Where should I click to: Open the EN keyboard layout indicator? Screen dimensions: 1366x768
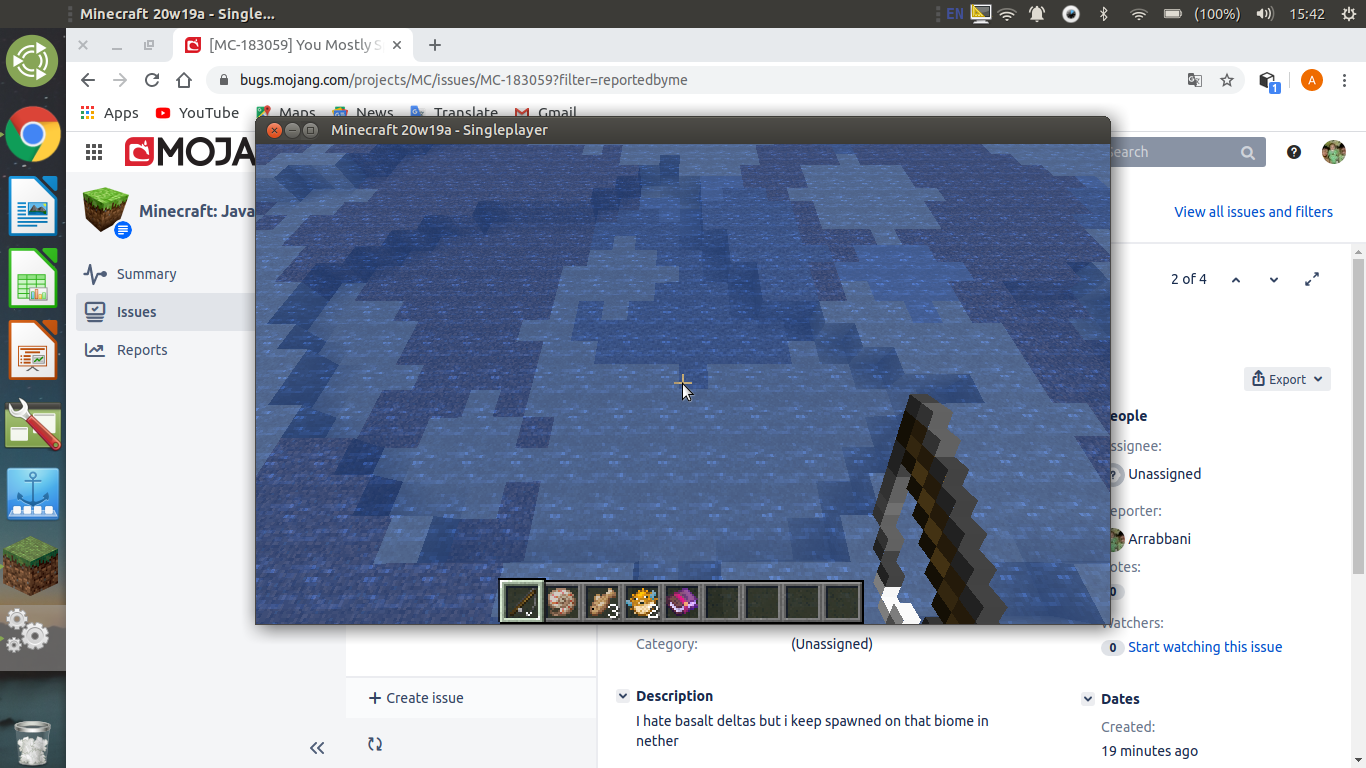click(955, 14)
